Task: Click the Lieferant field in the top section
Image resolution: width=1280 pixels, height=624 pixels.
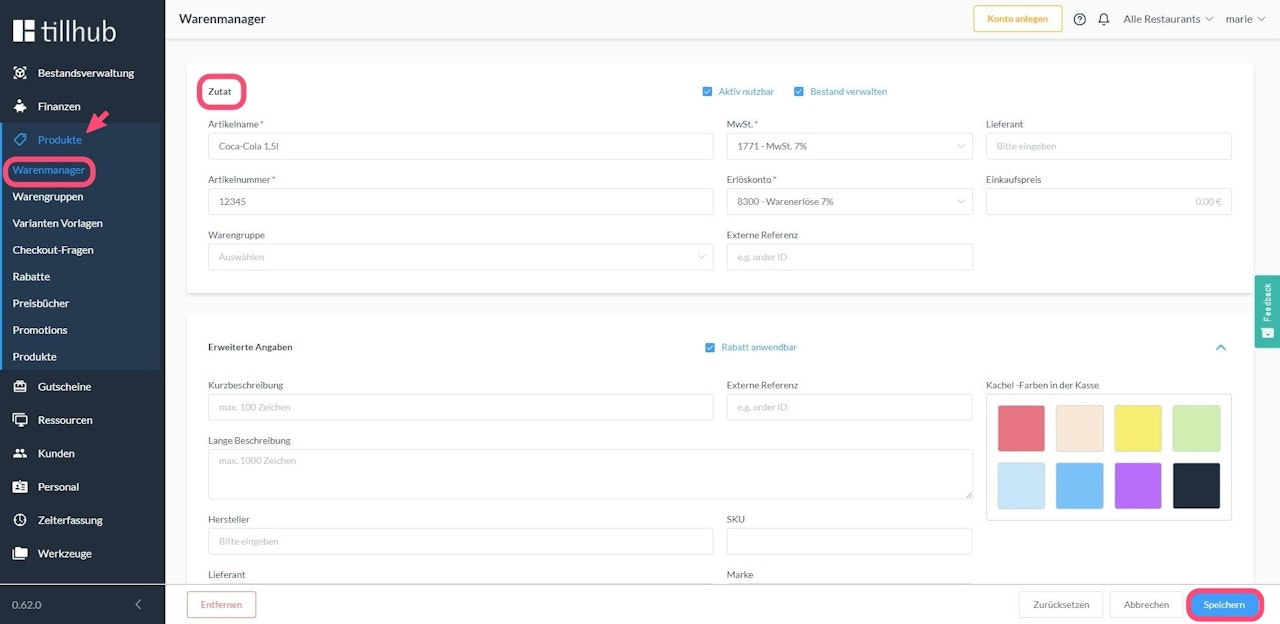Action: (1109, 146)
